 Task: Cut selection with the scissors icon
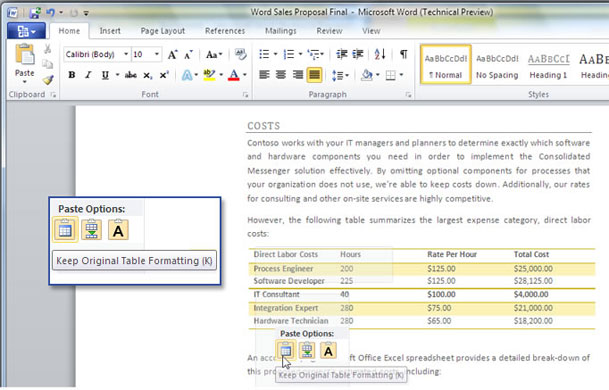tap(47, 49)
